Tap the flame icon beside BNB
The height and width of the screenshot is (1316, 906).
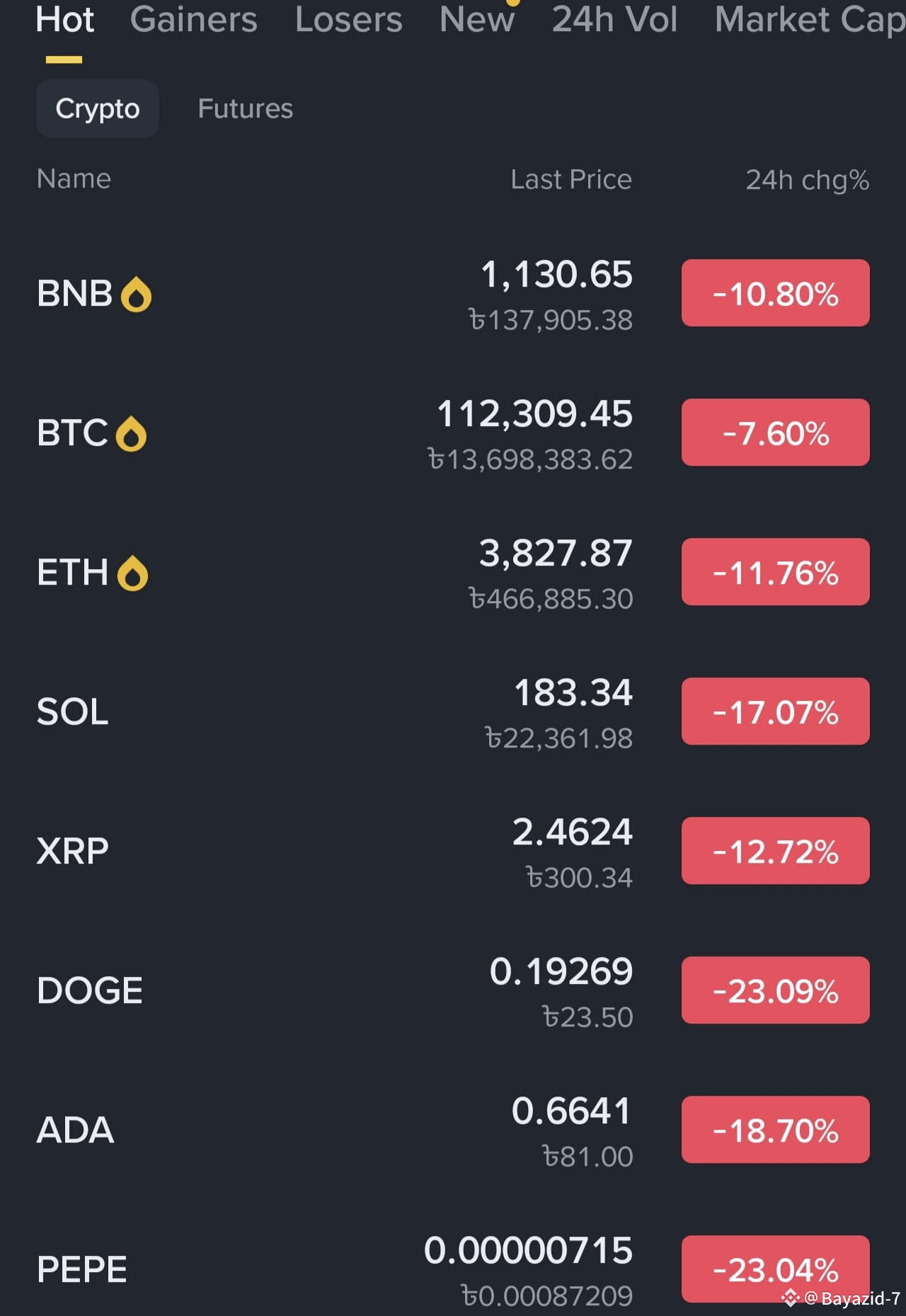pos(137,294)
